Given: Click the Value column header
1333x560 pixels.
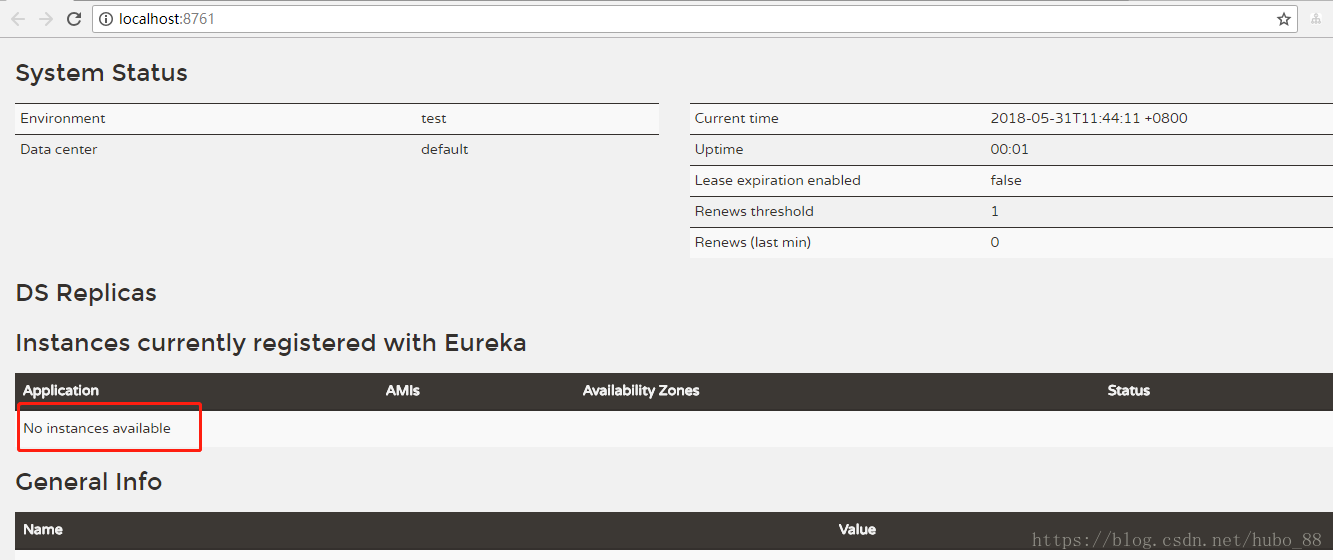Looking at the screenshot, I should (857, 529).
